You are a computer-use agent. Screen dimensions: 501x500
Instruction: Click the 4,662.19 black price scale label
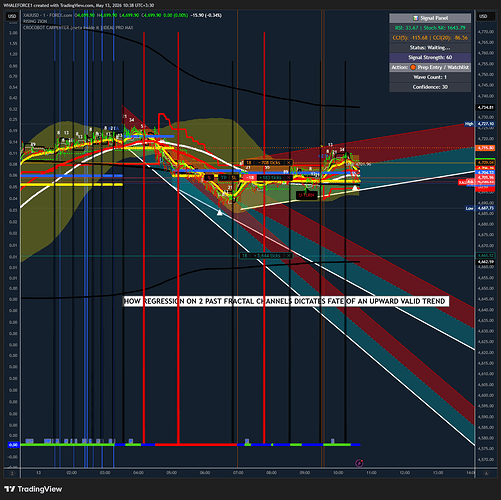[486, 262]
